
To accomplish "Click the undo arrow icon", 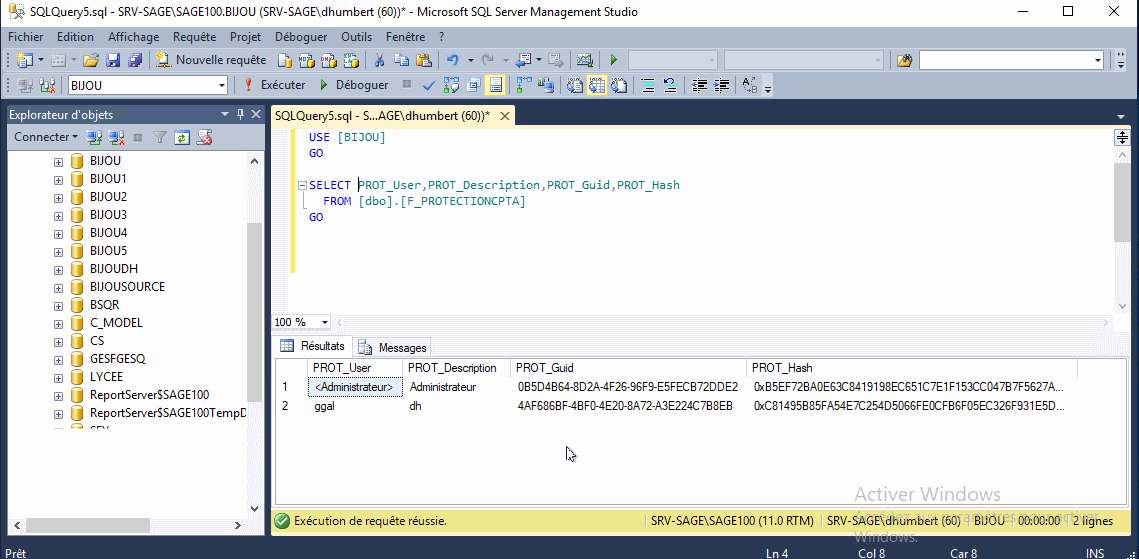I will point(453,60).
